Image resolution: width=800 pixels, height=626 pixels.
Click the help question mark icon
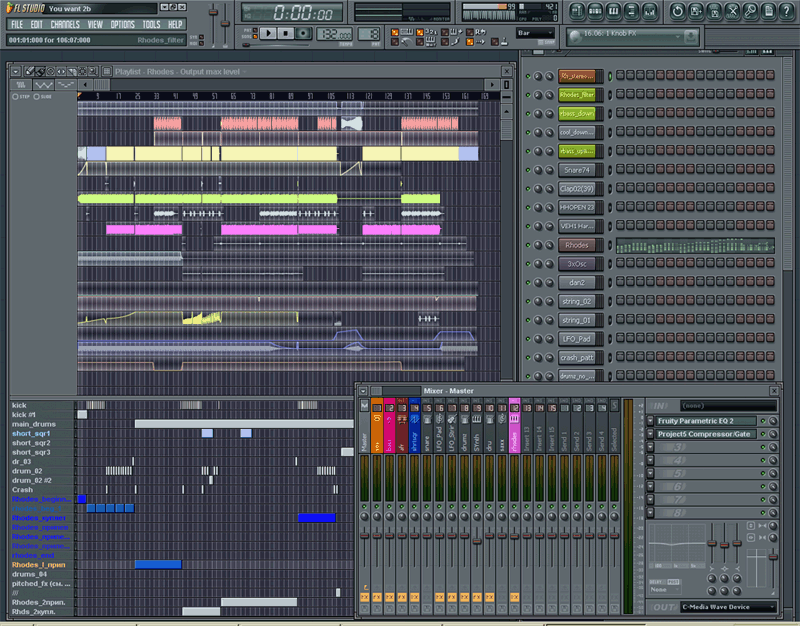coord(787,11)
